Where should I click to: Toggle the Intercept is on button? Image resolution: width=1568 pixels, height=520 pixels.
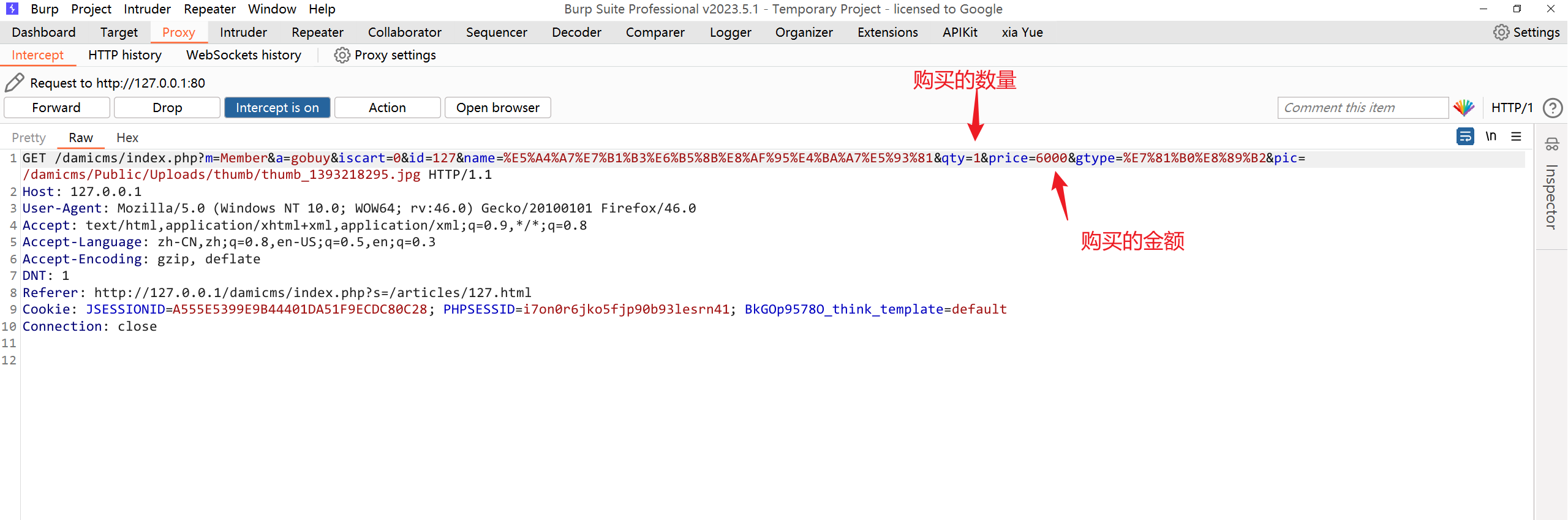click(277, 107)
